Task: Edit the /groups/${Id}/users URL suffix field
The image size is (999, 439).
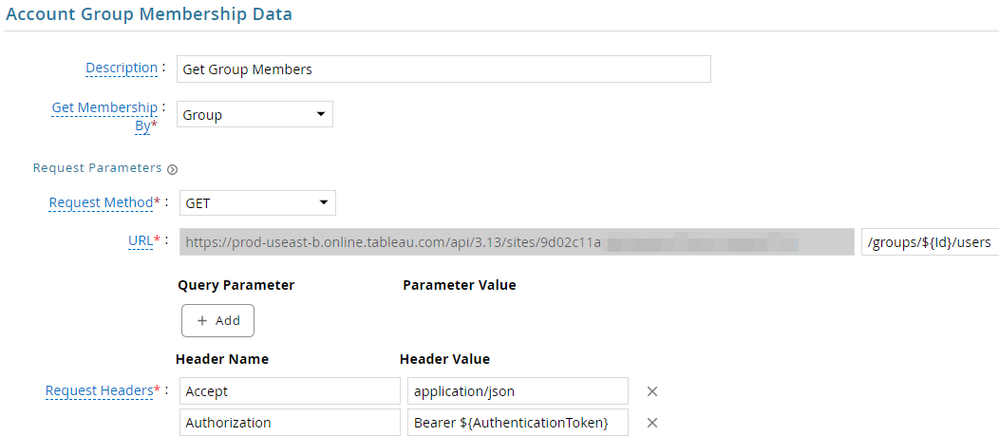Action: (x=930, y=242)
